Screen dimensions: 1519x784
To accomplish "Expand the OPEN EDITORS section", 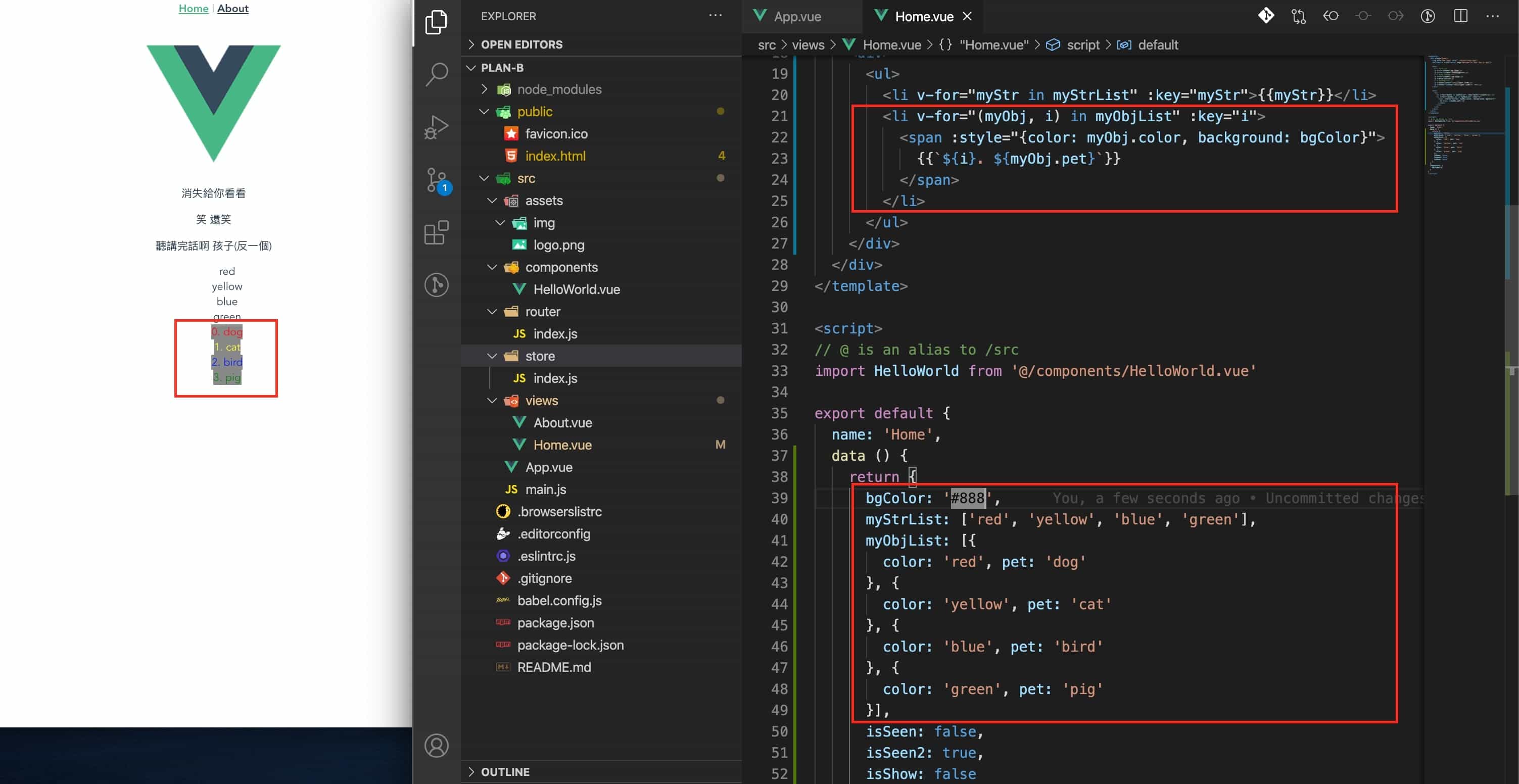I will pos(521,44).
